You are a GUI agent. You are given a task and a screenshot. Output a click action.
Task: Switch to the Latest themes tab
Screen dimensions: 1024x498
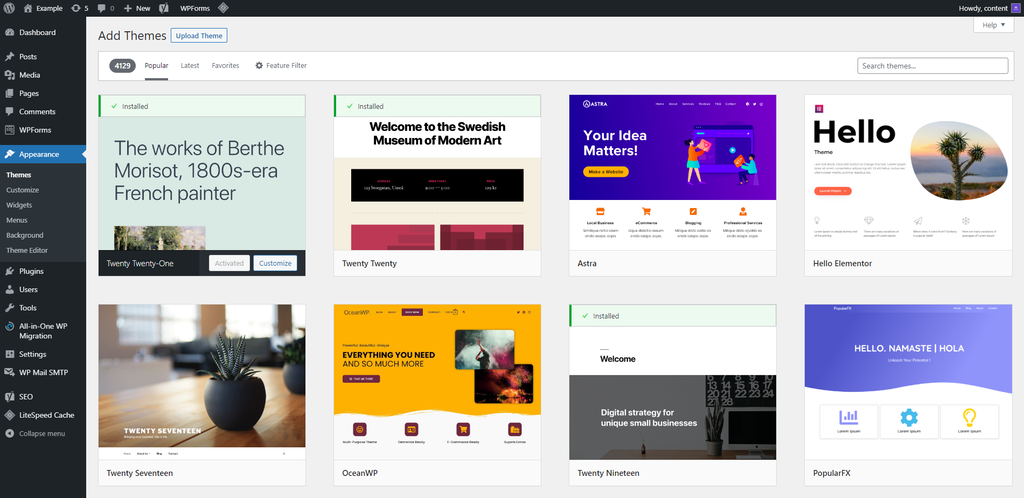tap(189, 65)
